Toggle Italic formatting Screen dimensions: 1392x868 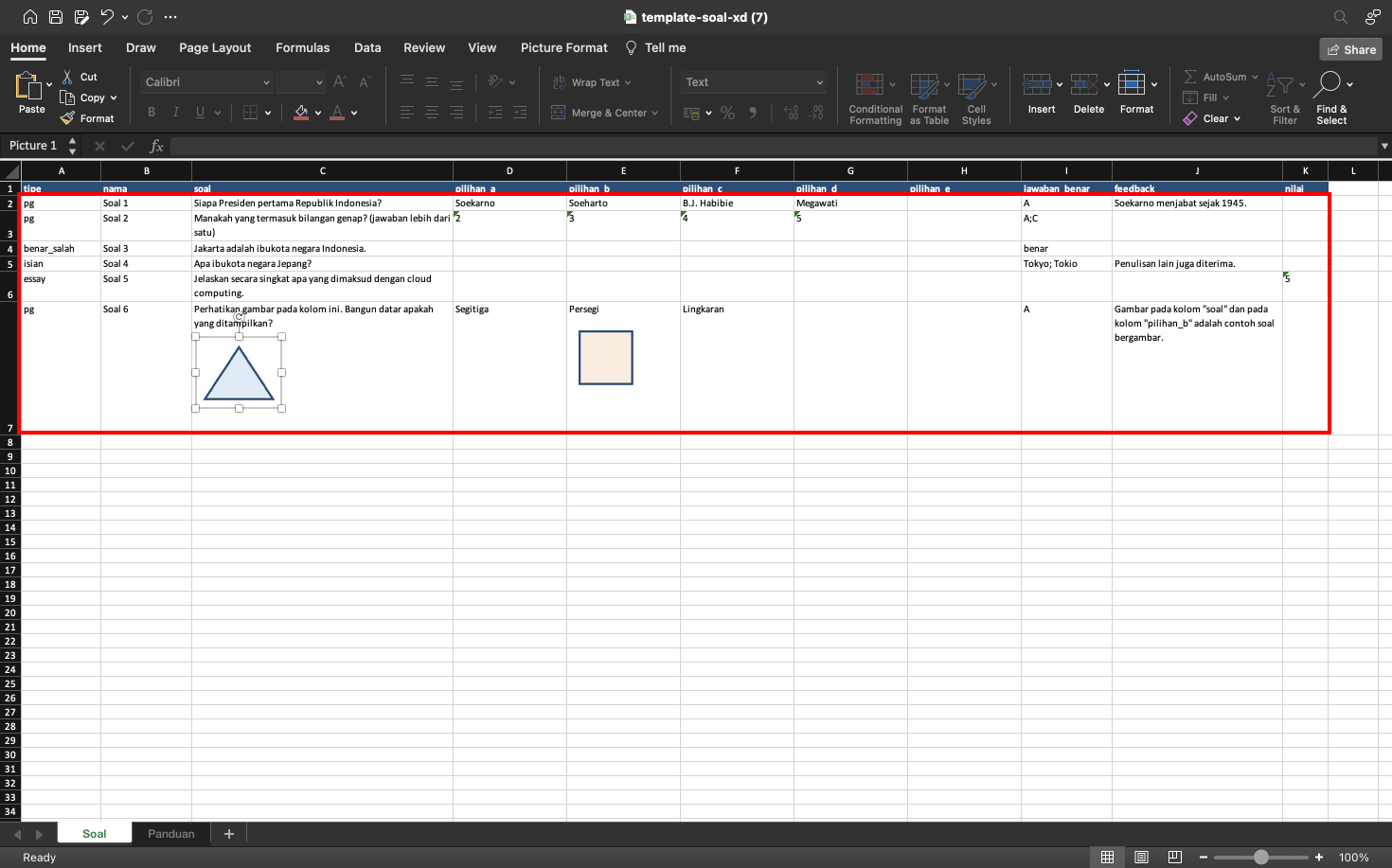[175, 113]
